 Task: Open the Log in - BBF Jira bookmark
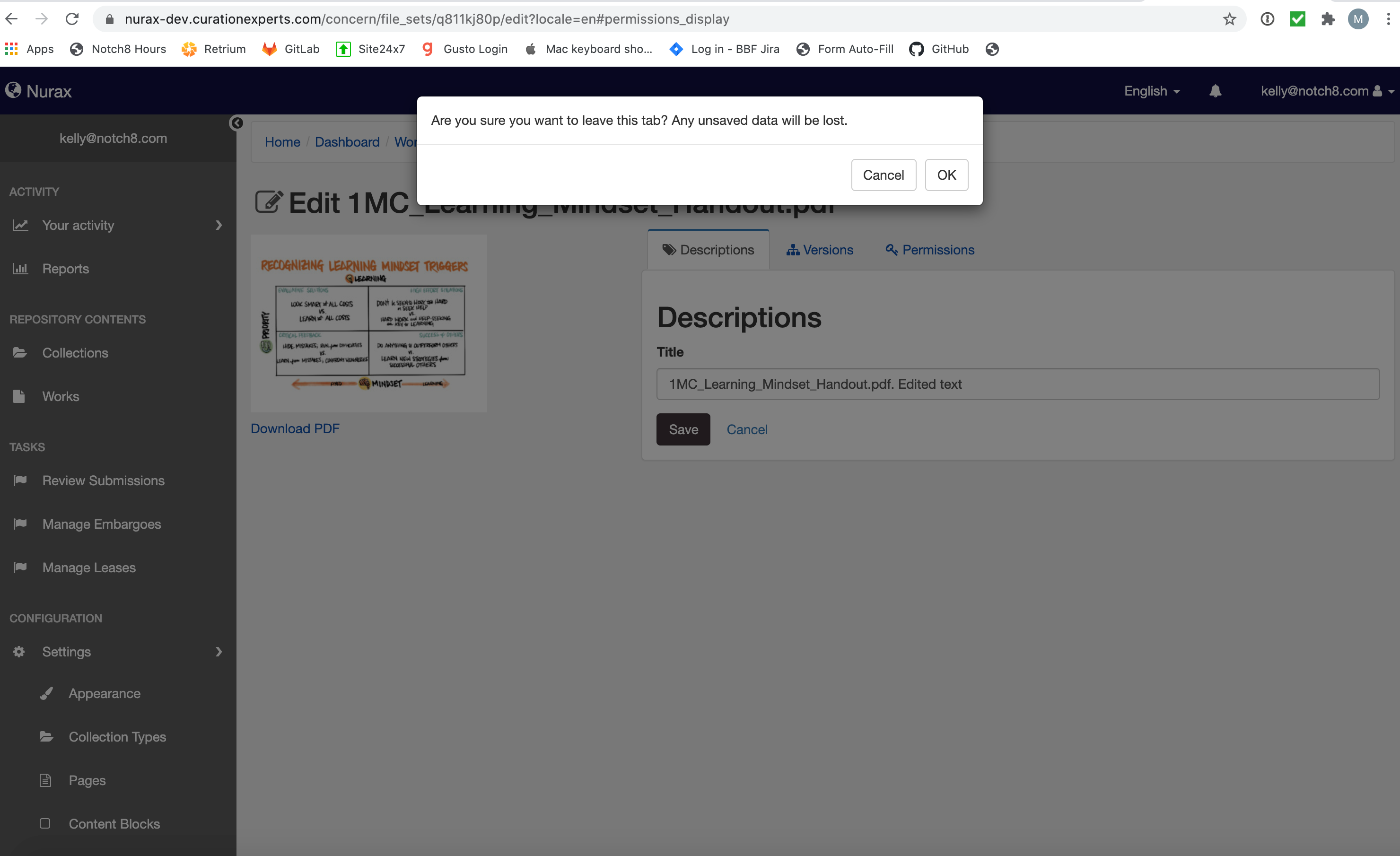[725, 49]
